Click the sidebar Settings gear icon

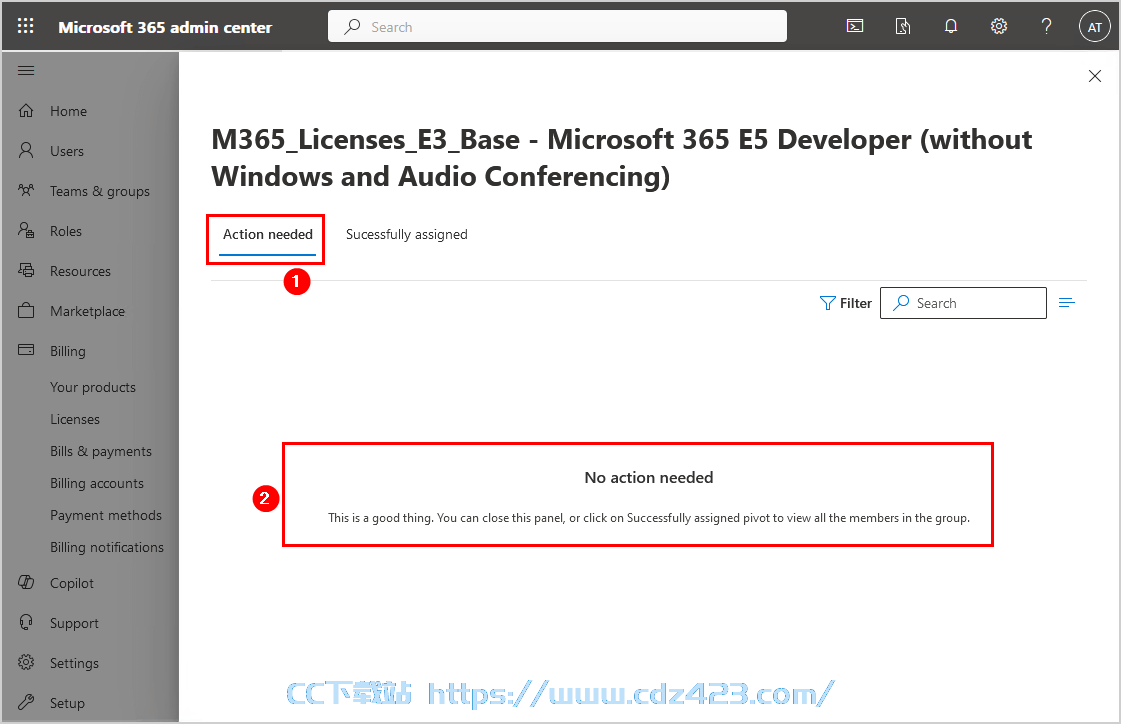click(x=26, y=663)
